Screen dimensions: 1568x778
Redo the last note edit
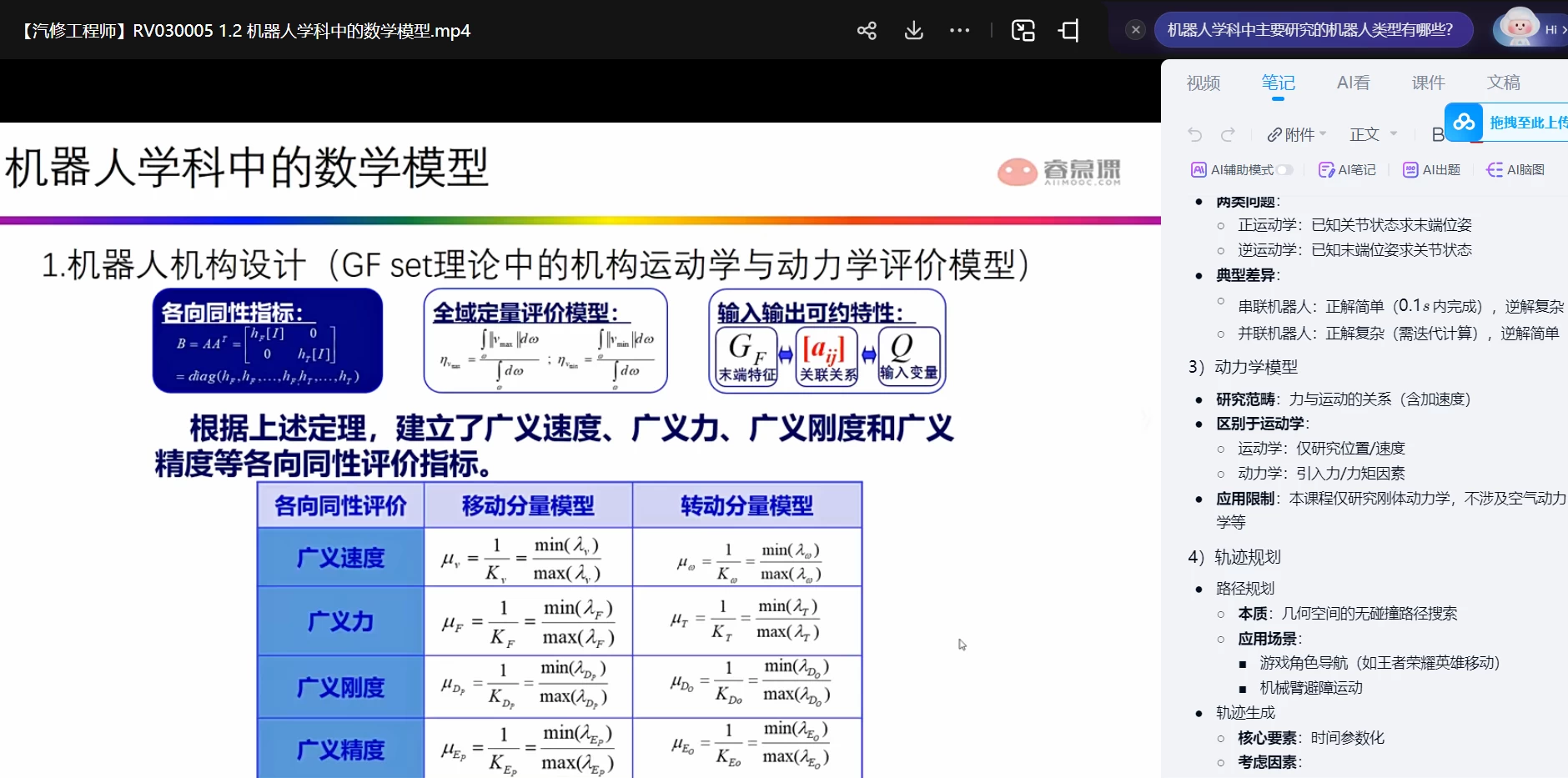pyautogui.click(x=1229, y=134)
